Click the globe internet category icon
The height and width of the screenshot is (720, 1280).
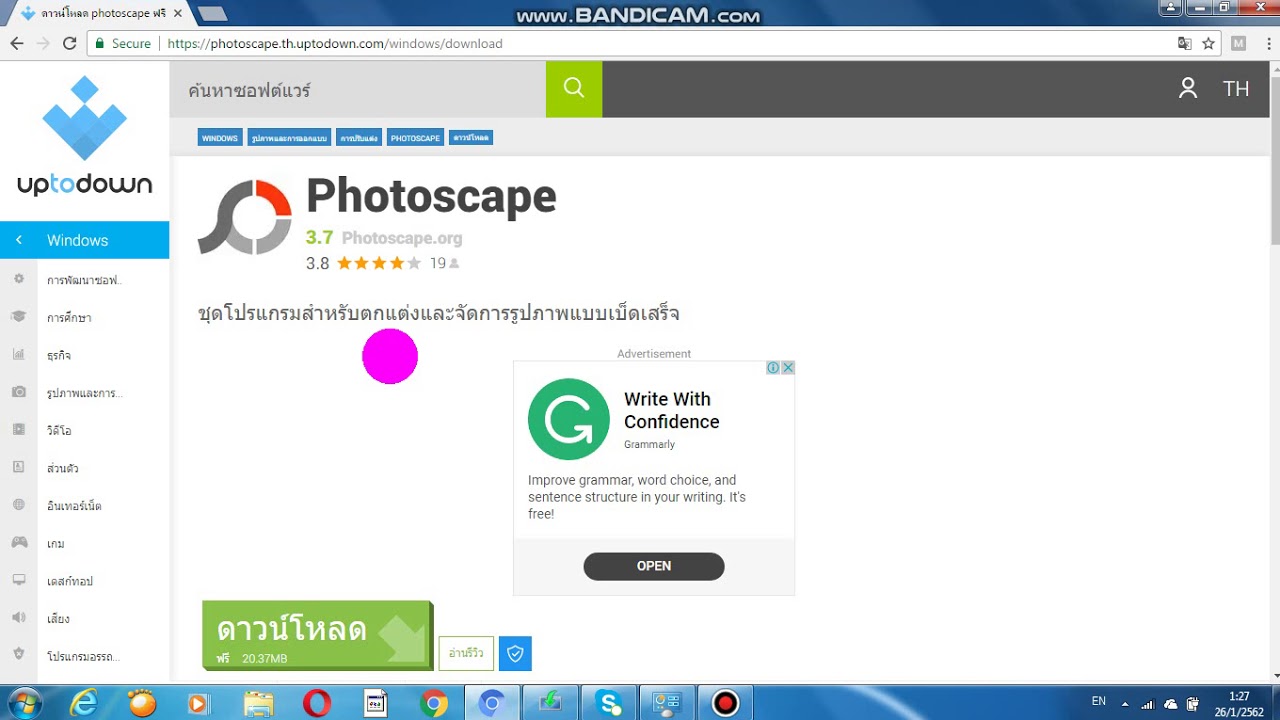click(x=19, y=505)
